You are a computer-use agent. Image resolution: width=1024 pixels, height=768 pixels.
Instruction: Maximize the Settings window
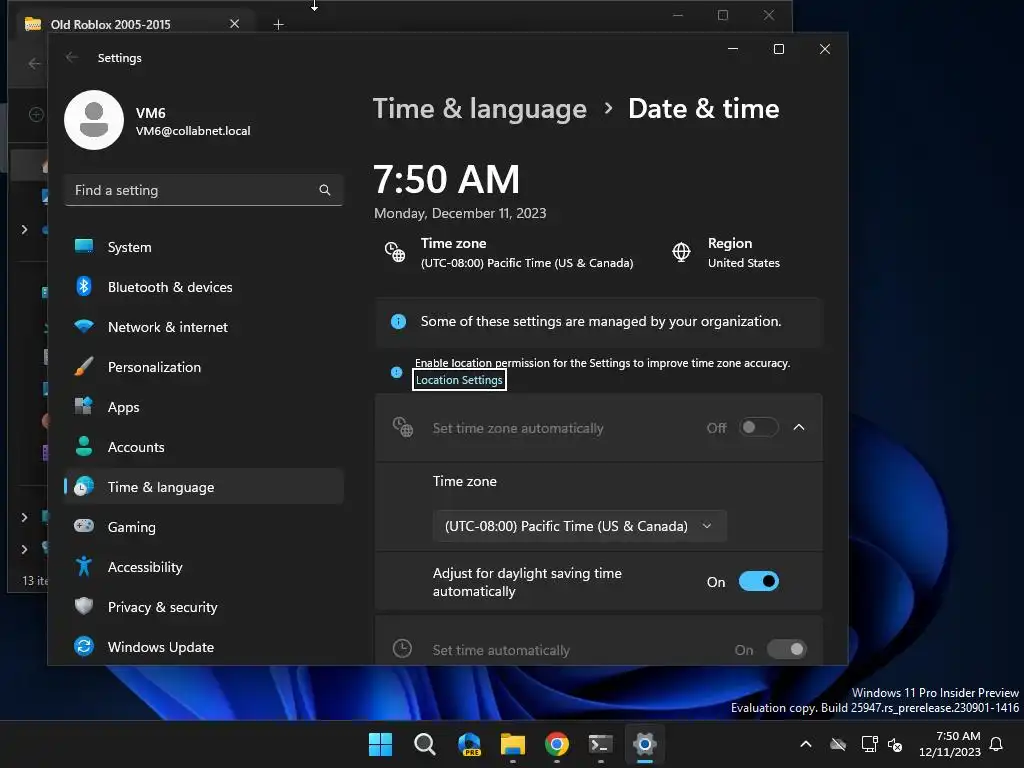(778, 49)
